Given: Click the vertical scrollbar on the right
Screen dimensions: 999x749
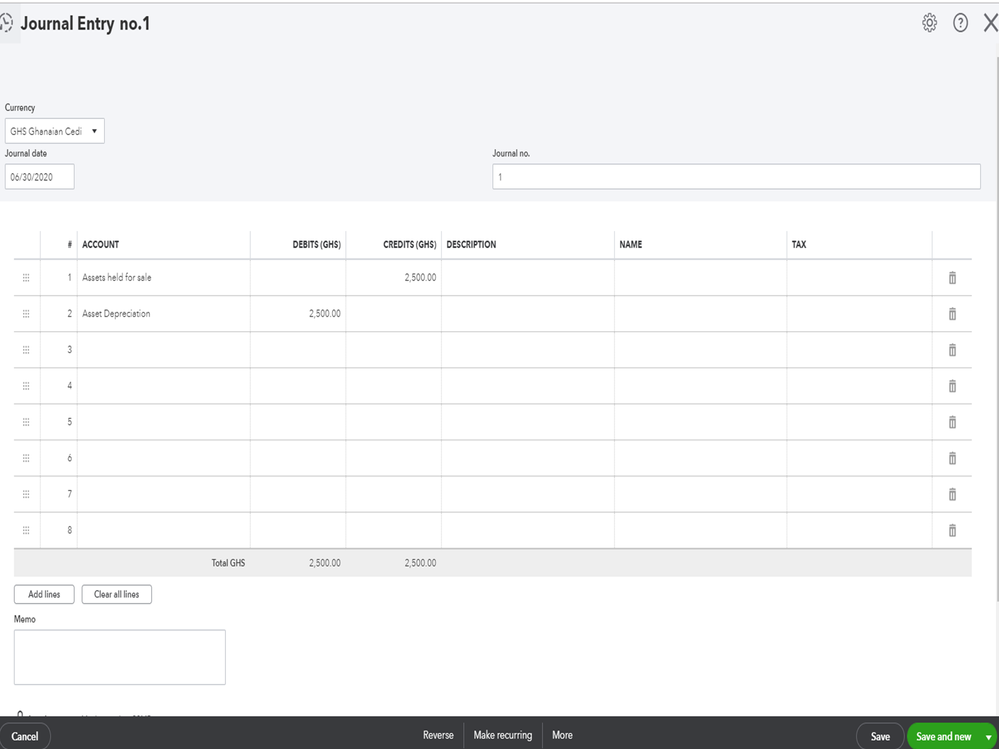Looking at the screenshot, I should pos(996,328).
